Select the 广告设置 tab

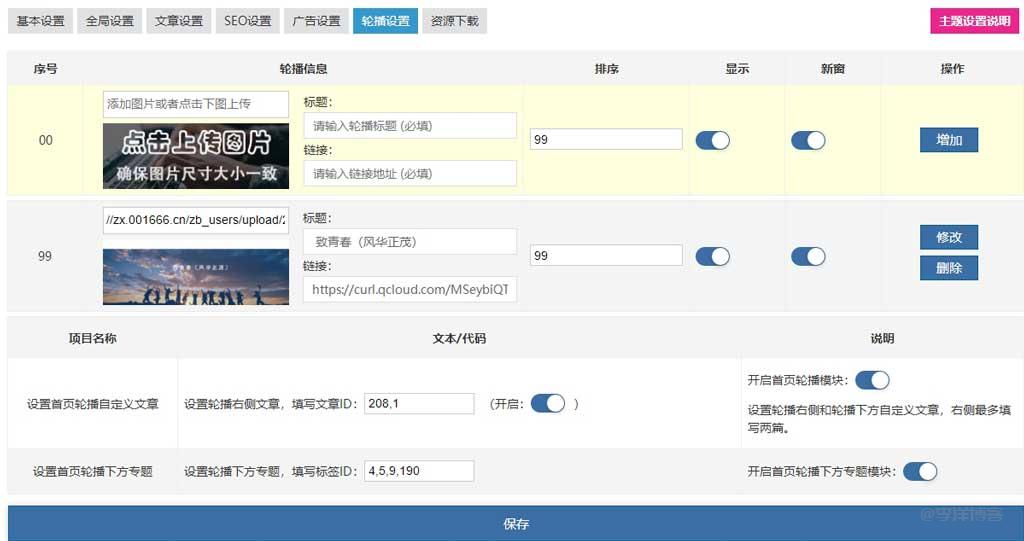click(x=316, y=21)
